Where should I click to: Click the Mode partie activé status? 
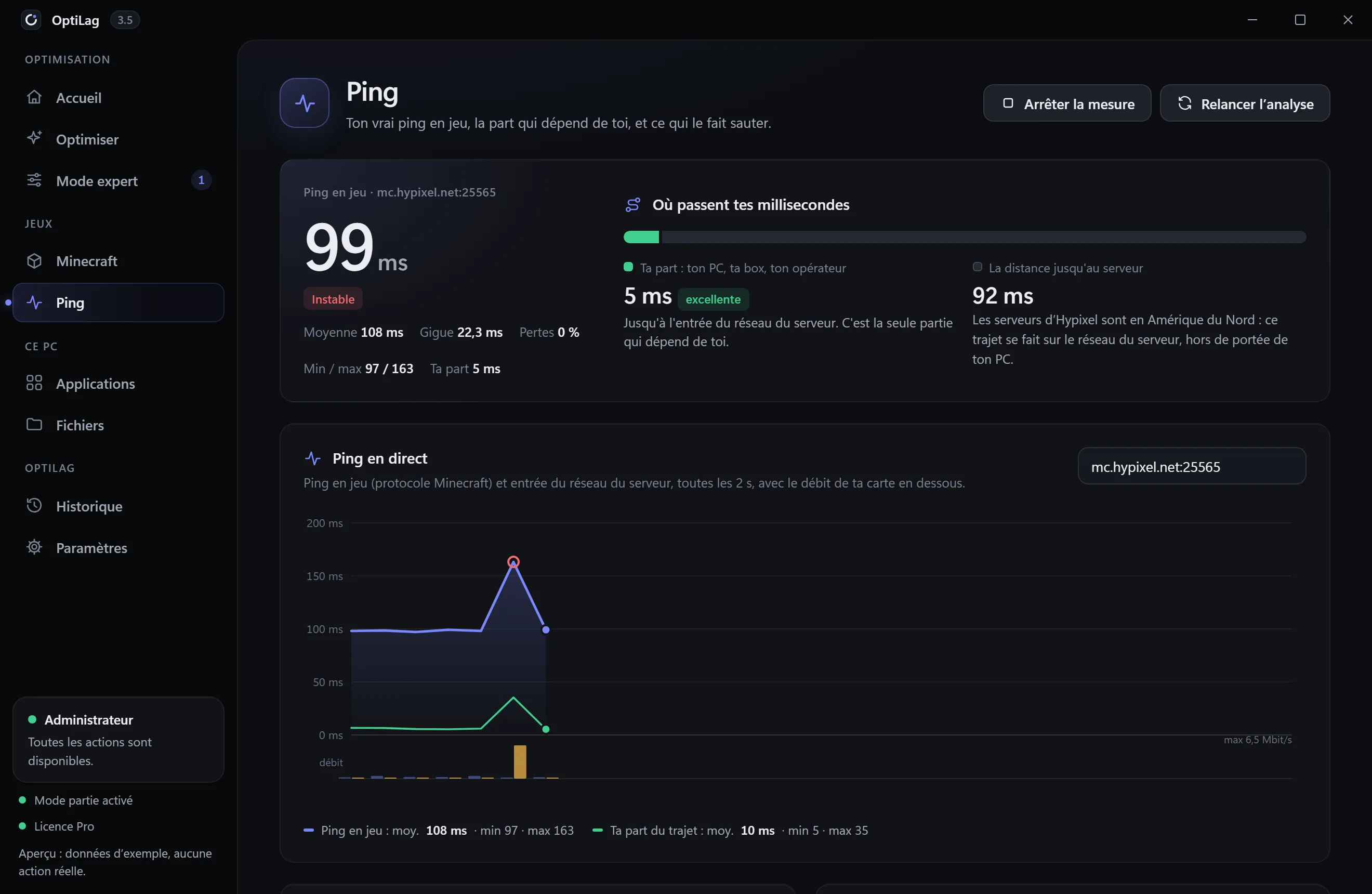tap(76, 799)
